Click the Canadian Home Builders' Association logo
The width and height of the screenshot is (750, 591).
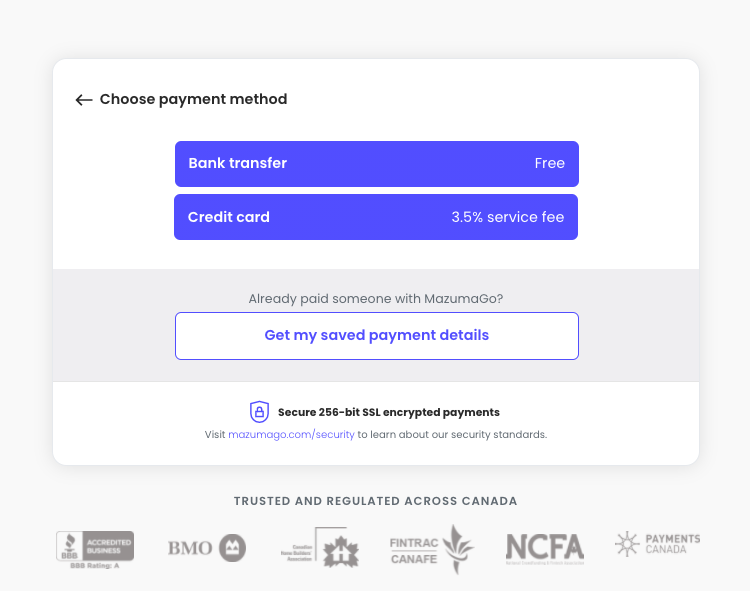320,547
